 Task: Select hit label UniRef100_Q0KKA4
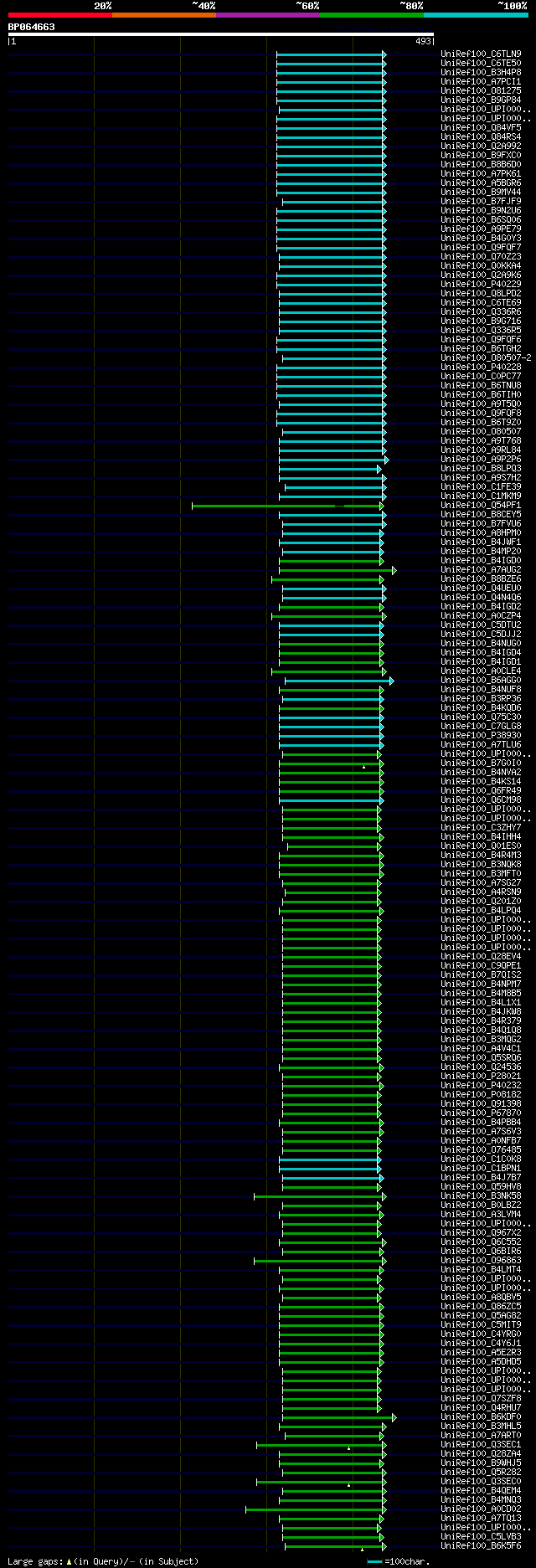pyautogui.click(x=481, y=266)
